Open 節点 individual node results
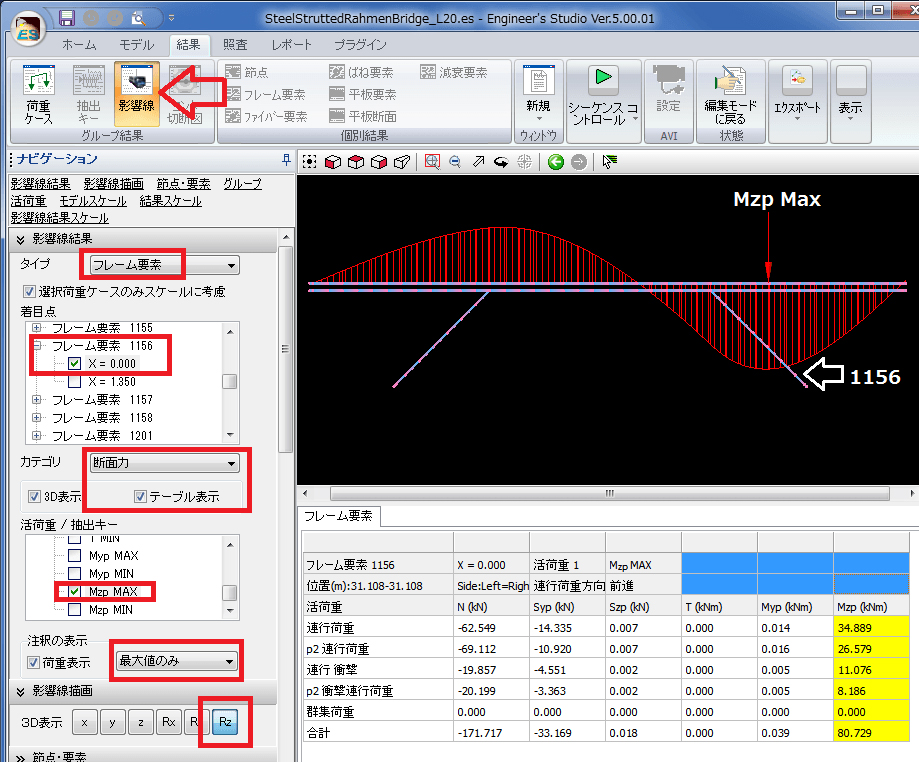The height and width of the screenshot is (762, 919). (247, 72)
